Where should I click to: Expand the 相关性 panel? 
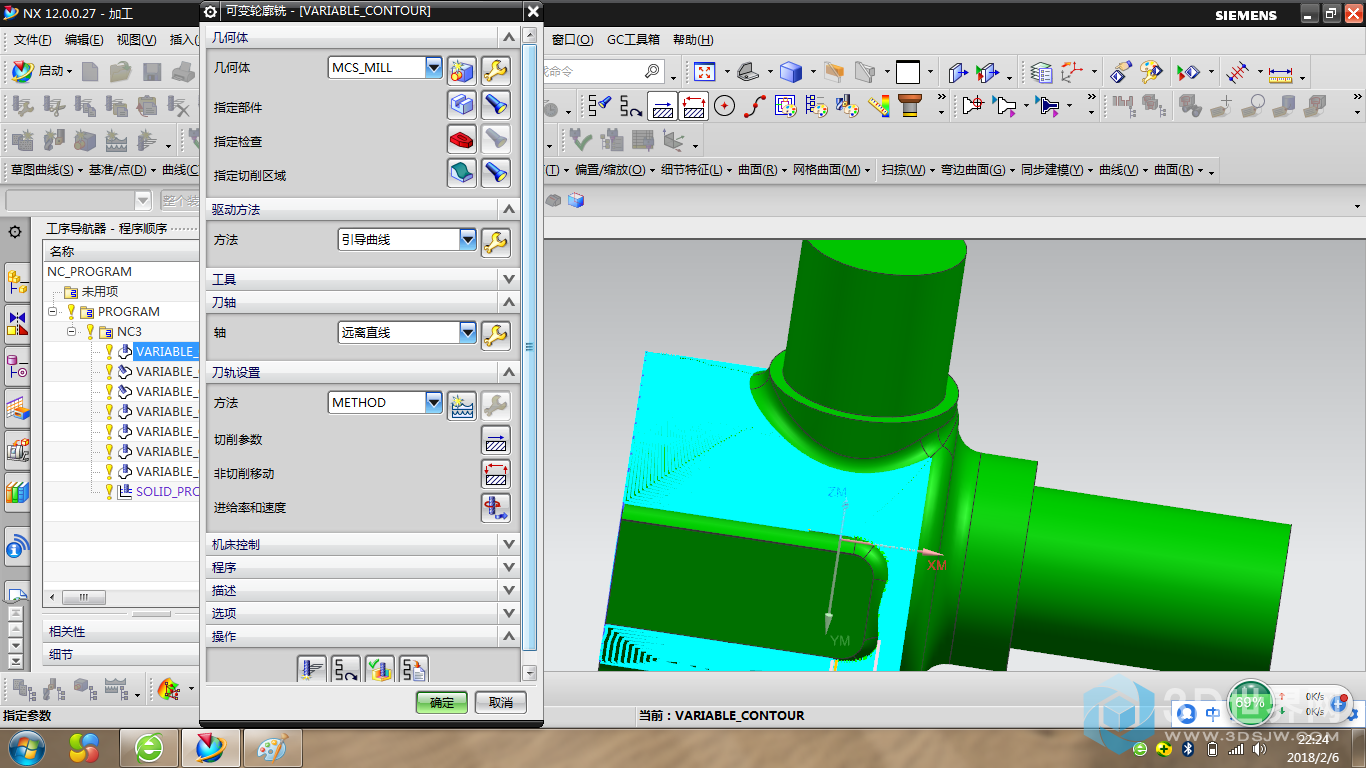pyautogui.click(x=122, y=632)
